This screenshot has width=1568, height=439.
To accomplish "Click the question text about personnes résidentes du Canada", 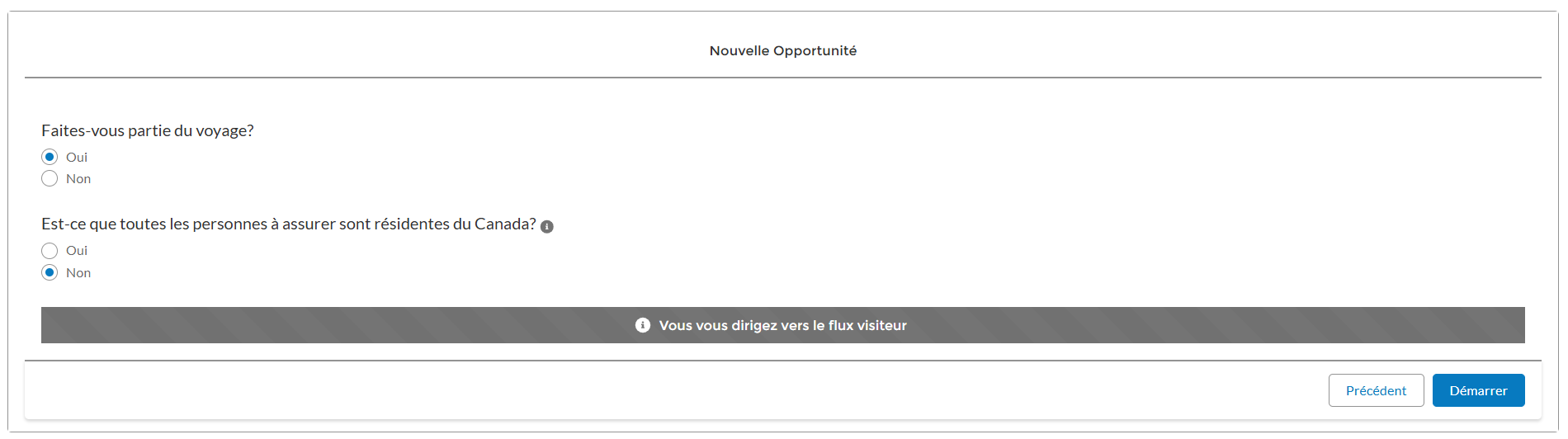I will click(289, 224).
